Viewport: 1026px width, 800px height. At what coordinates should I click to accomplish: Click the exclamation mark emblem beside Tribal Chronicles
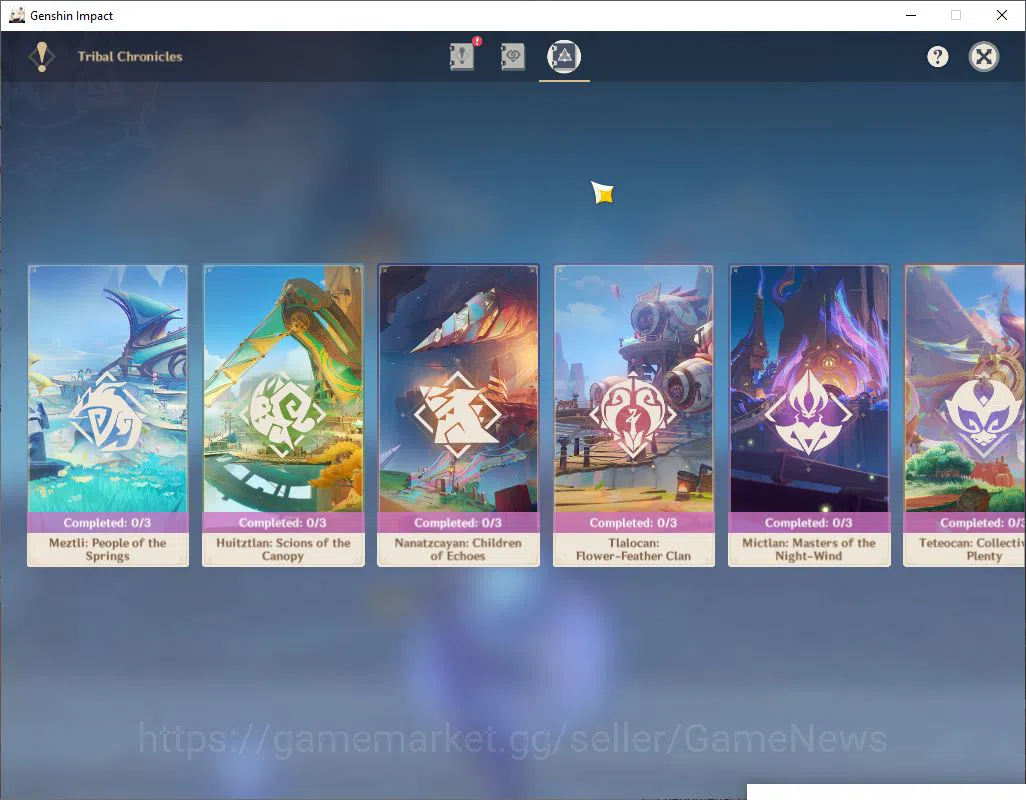pyautogui.click(x=42, y=57)
